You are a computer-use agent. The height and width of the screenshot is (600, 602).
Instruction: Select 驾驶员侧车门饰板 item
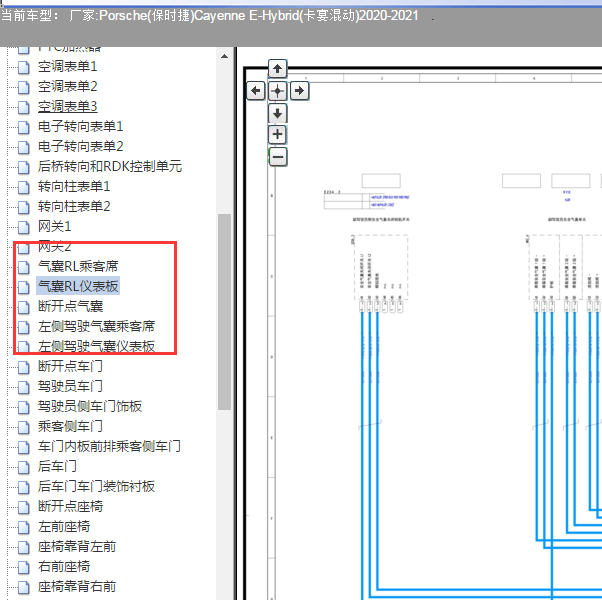90,406
